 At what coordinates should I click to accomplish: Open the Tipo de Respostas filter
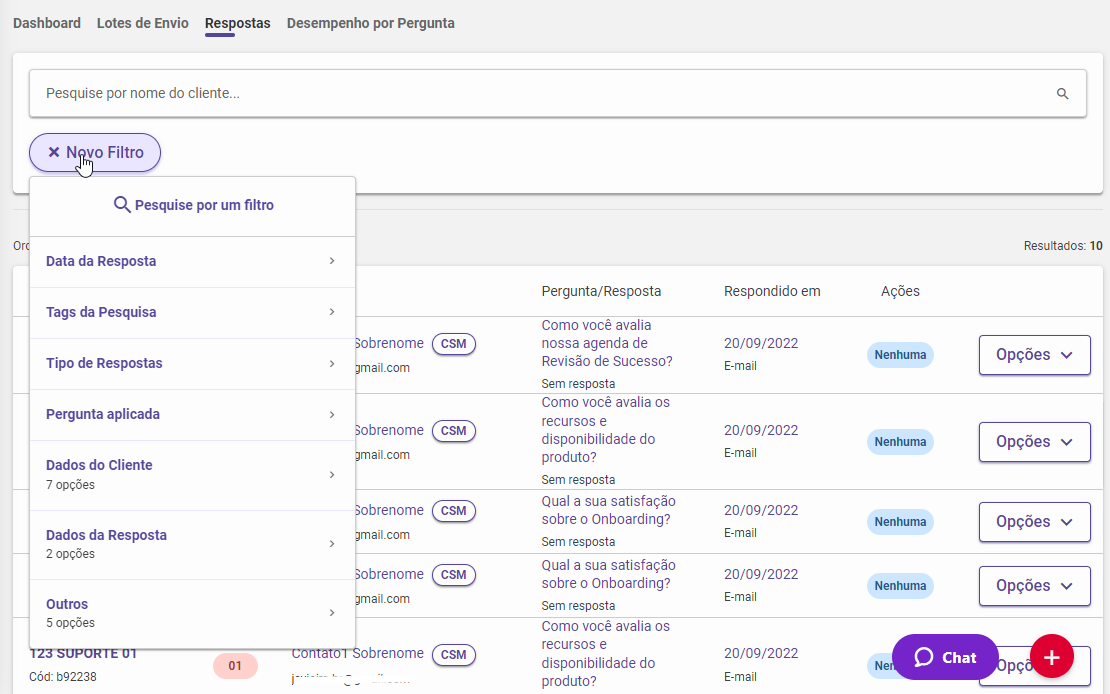[x=192, y=364]
